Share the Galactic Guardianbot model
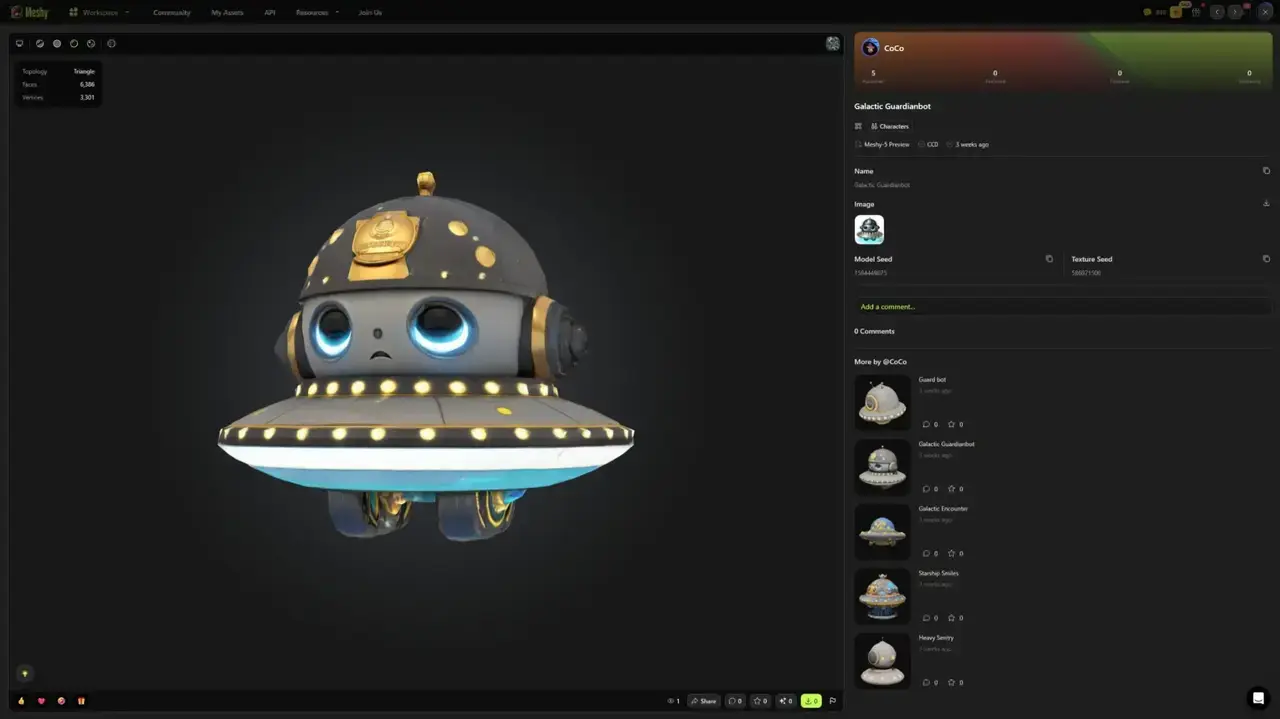Screen dimensions: 1280x719 [703, 701]
